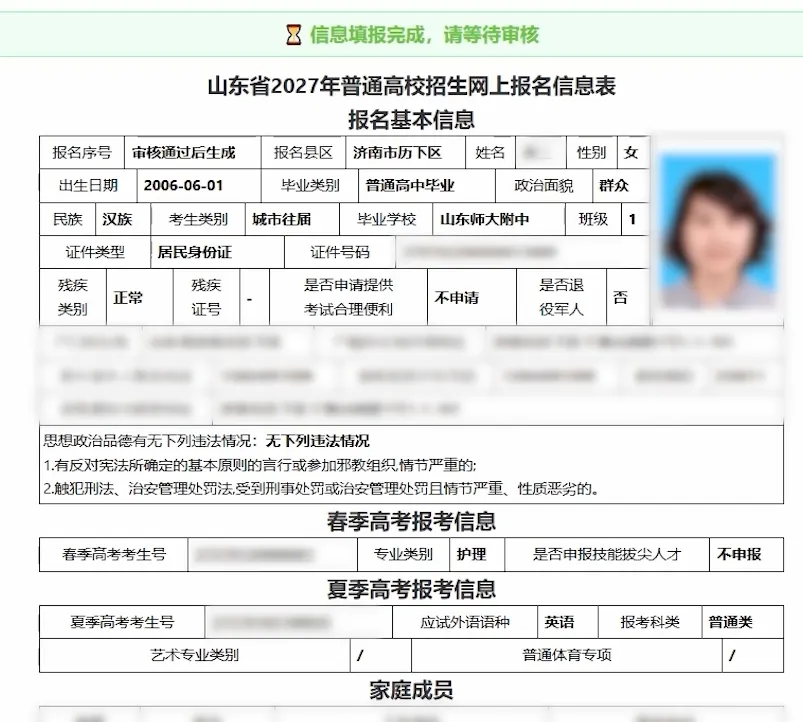The width and height of the screenshot is (803, 722).
Task: Click the value 济南市历下区
Action: 397,153
